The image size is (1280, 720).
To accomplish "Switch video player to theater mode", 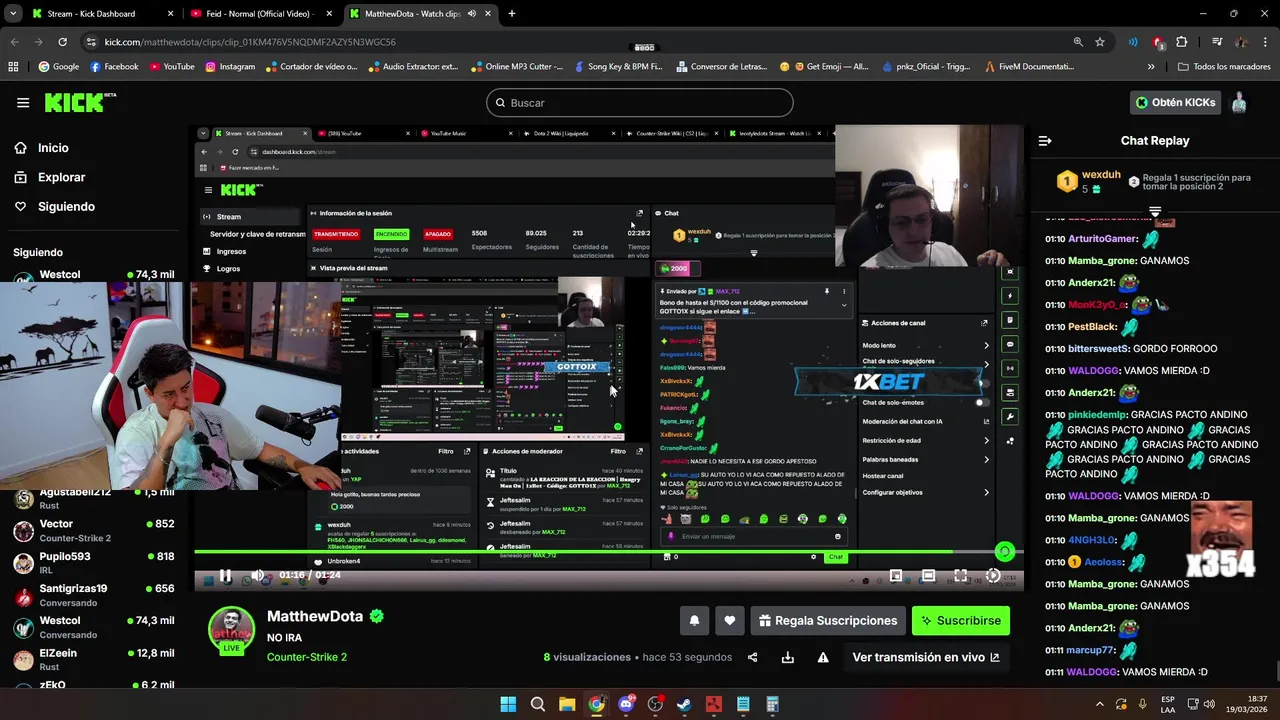I will click(928, 575).
